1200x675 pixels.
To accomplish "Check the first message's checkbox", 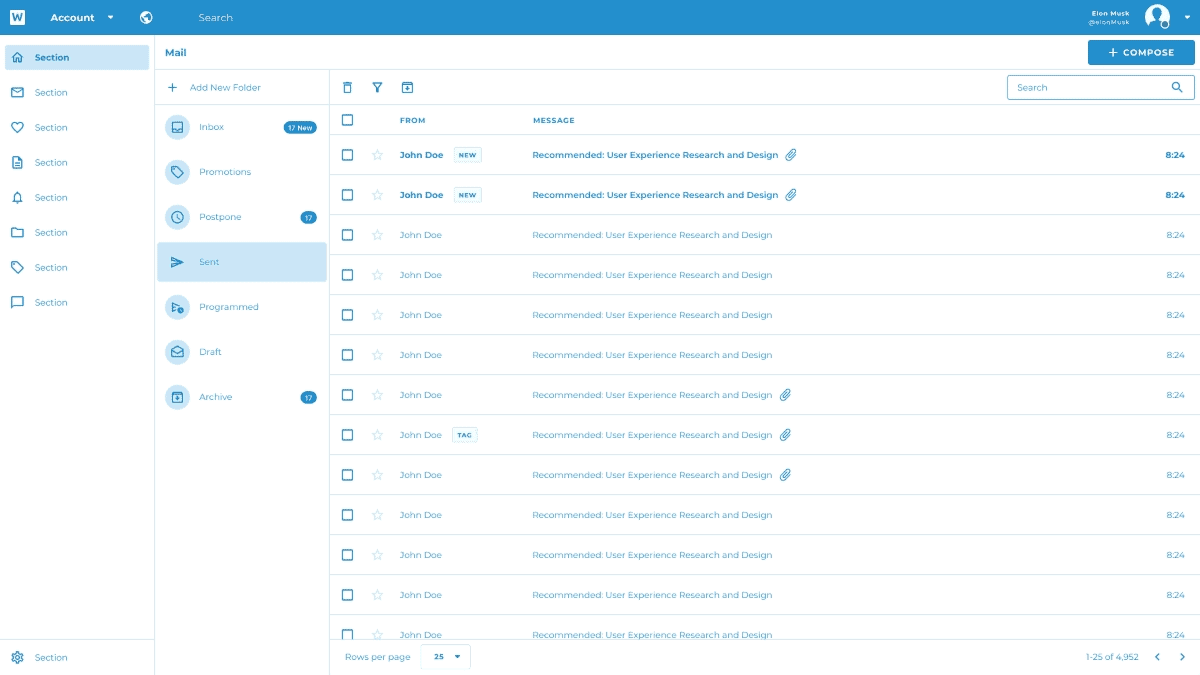I will click(347, 155).
